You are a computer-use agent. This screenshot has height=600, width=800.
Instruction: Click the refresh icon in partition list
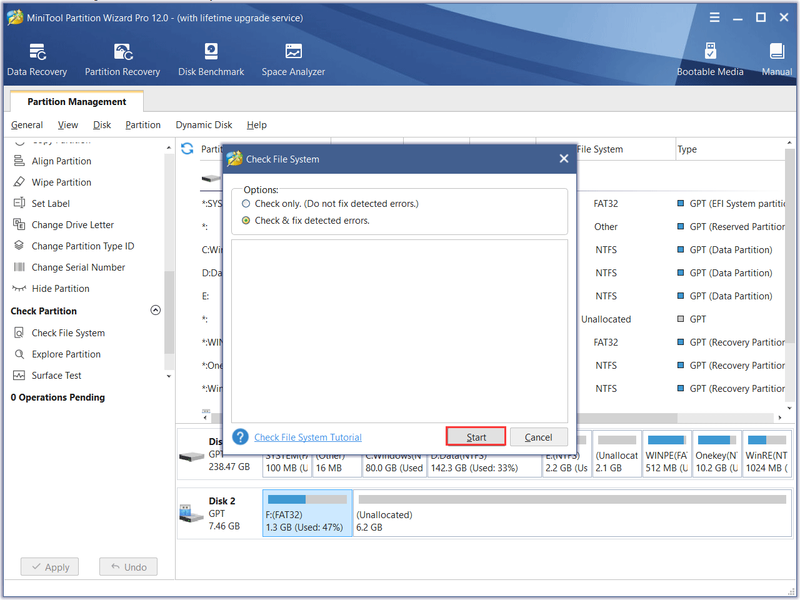[187, 148]
